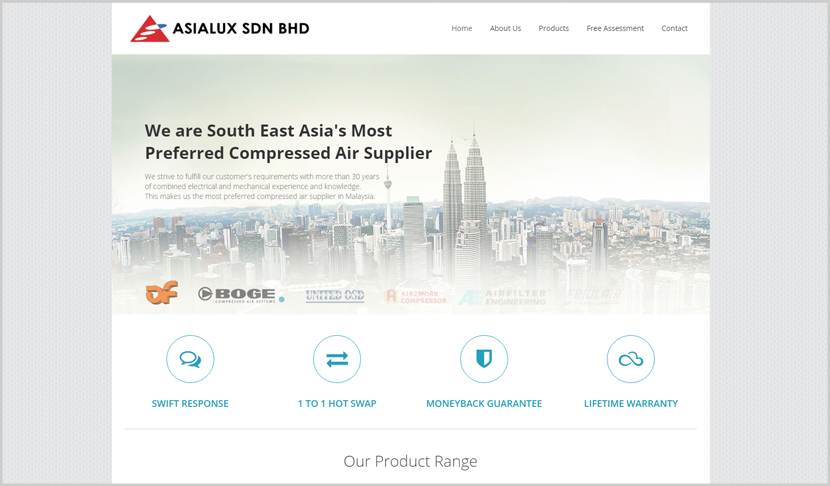This screenshot has height=486, width=830.
Task: Click the Airfilter Engineering logo
Action: coord(502,298)
